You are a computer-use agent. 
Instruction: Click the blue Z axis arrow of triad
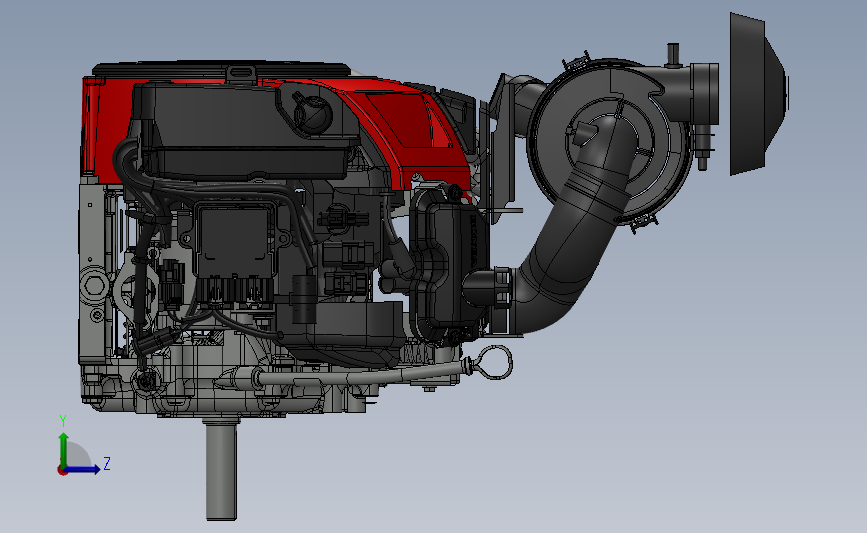83,470
